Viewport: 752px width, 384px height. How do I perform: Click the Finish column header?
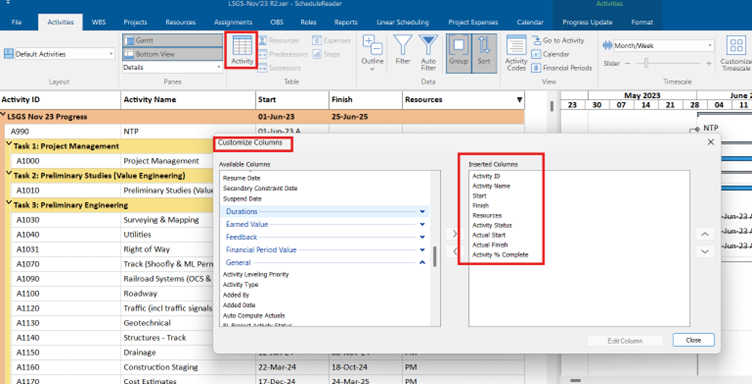pyautogui.click(x=365, y=100)
